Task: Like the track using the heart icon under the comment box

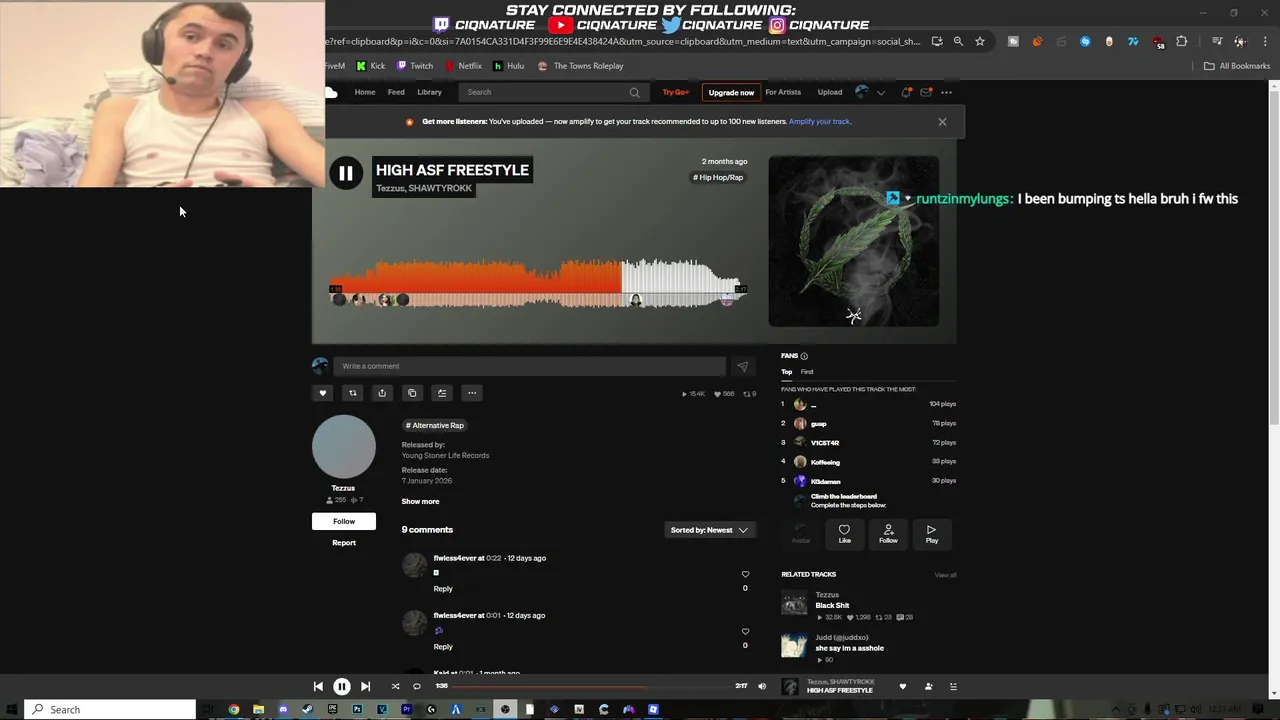Action: 322,393
